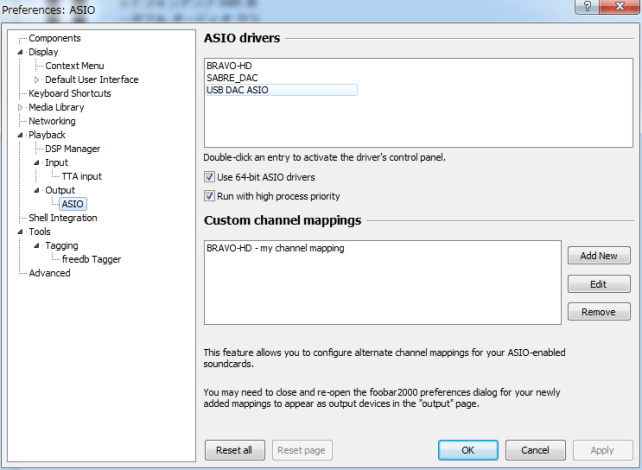The width and height of the screenshot is (642, 470).
Task: Toggle Use 64-bit ASIO drivers checkbox
Action: [x=210, y=177]
